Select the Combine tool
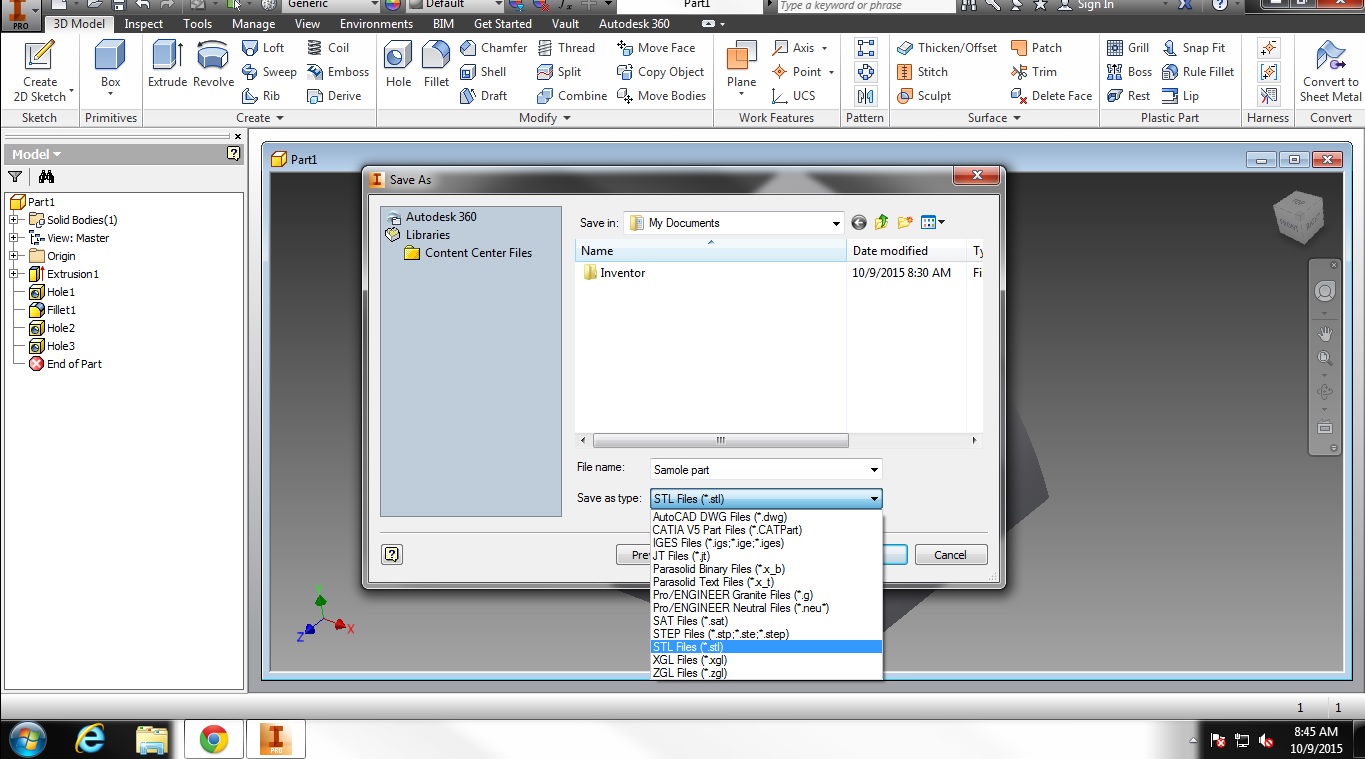 click(x=572, y=96)
